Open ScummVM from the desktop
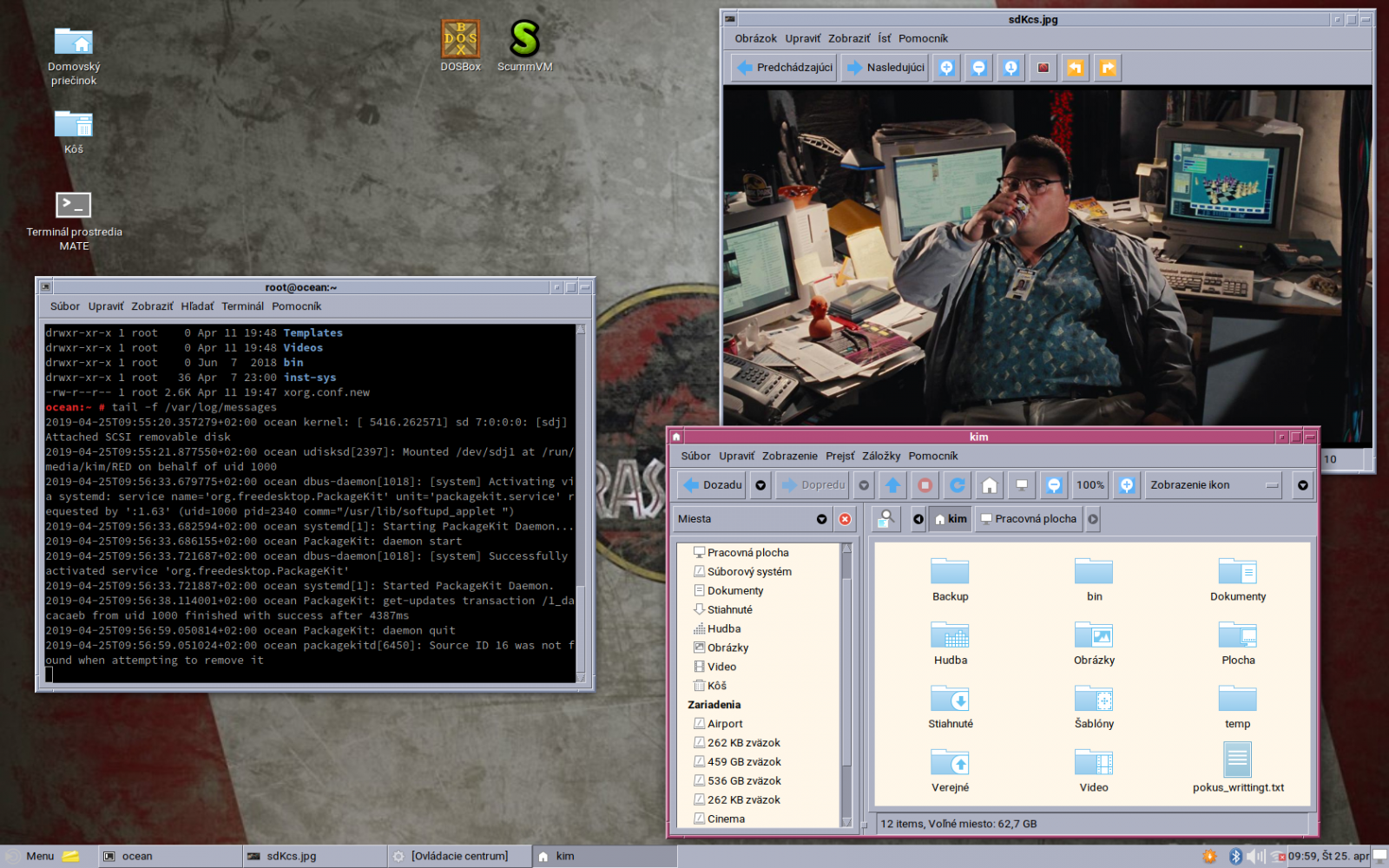The image size is (1389, 868). click(524, 39)
